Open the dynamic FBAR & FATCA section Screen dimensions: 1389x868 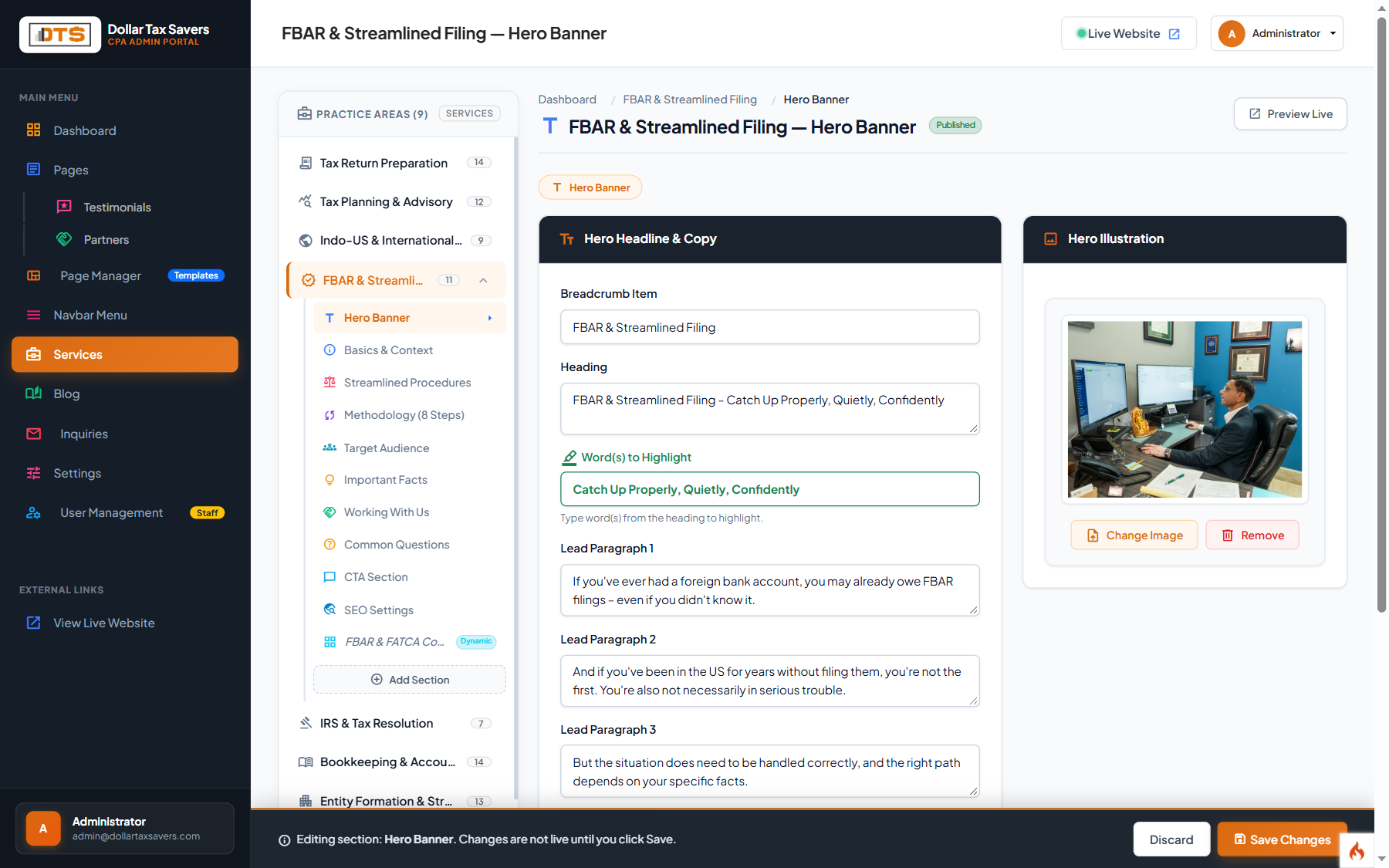pos(409,642)
